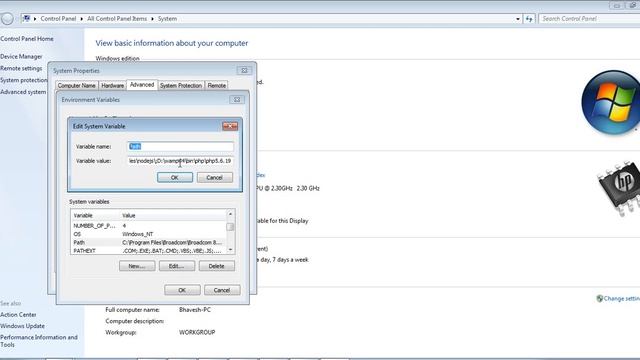
Task: Click All Control Panel Items breadcrumb
Action: point(117,19)
